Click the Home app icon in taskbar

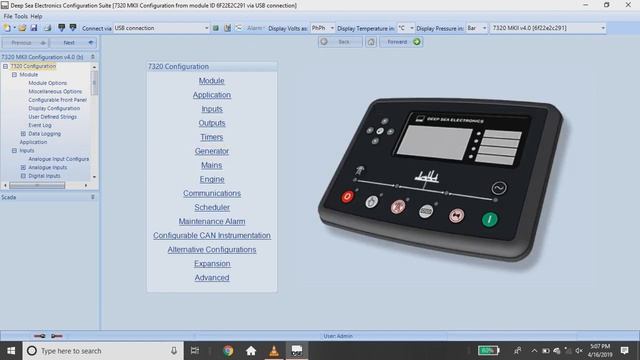[251, 351]
